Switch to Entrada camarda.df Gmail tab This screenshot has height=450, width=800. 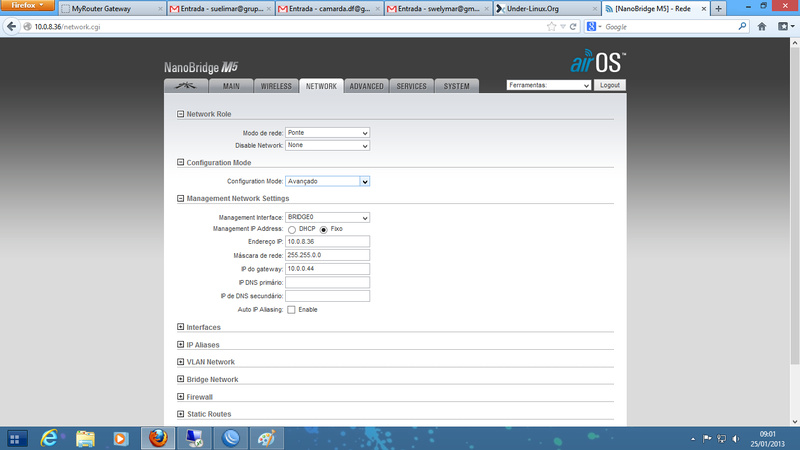(330, 9)
